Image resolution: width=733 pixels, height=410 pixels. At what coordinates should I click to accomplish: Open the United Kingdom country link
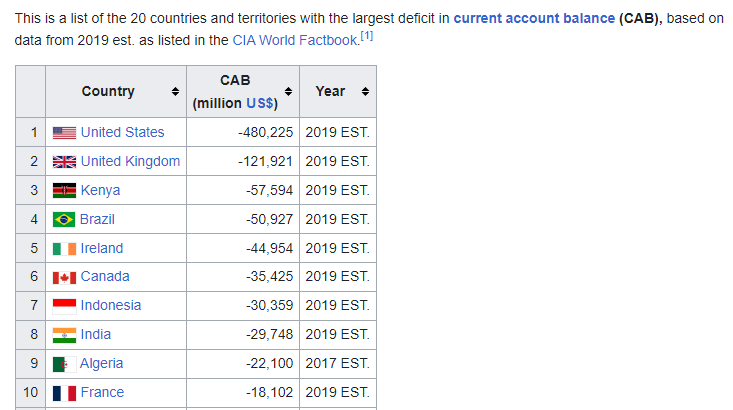(130, 161)
